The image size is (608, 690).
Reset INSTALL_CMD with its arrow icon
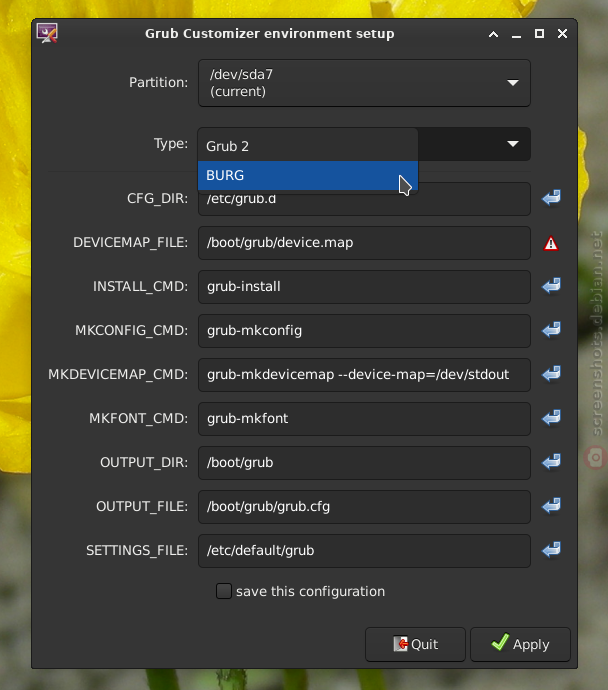point(551,286)
